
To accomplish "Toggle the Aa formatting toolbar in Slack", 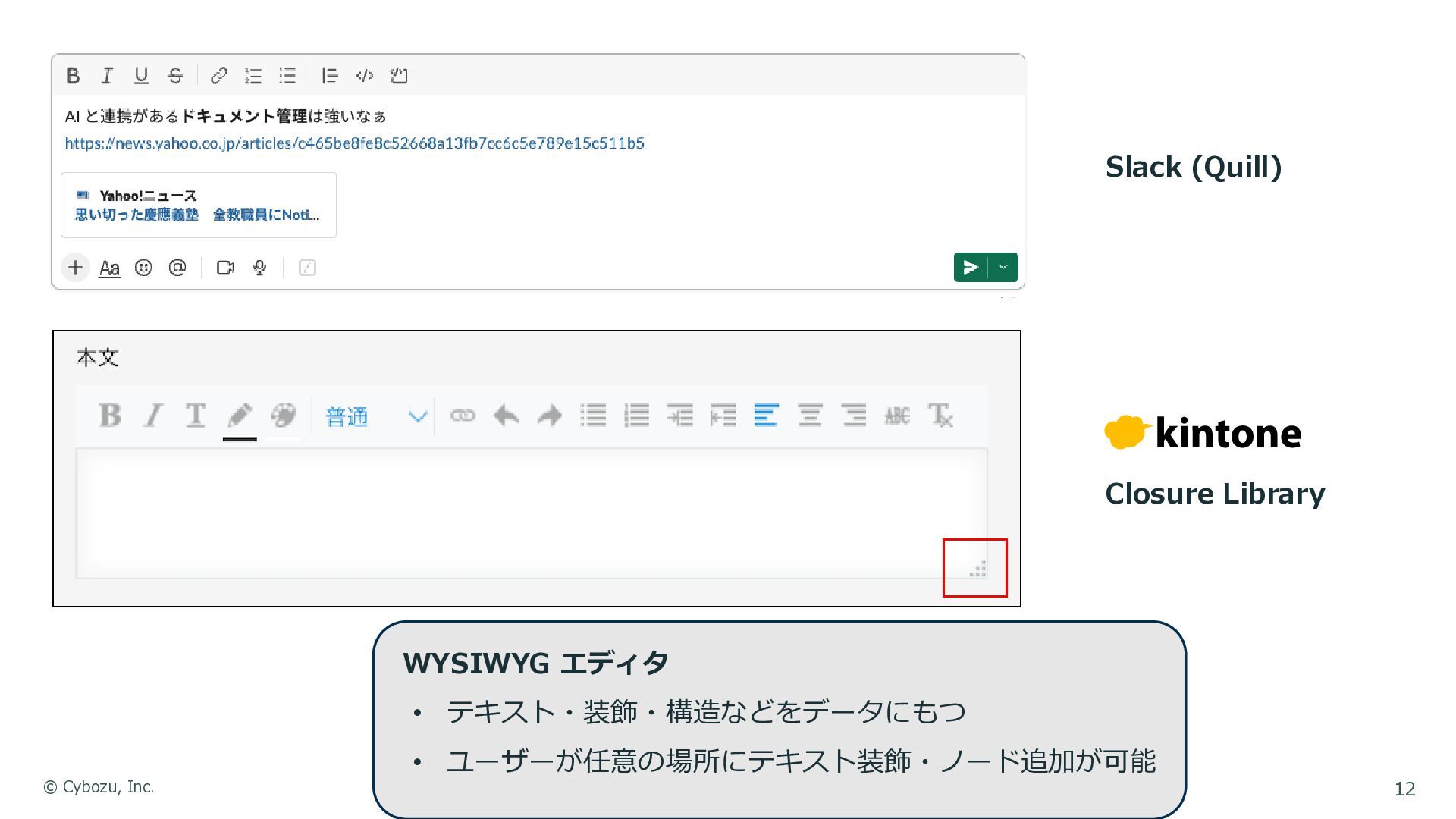I will click(109, 268).
